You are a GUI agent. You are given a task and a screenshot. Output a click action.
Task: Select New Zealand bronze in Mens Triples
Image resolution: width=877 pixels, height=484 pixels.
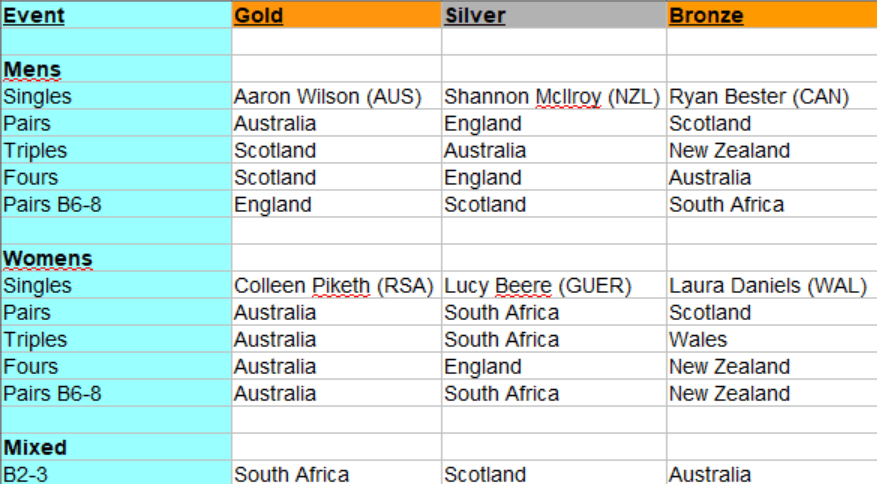(x=729, y=151)
